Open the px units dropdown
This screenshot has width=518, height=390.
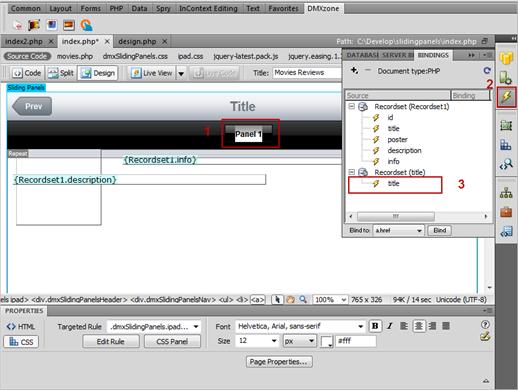point(299,341)
